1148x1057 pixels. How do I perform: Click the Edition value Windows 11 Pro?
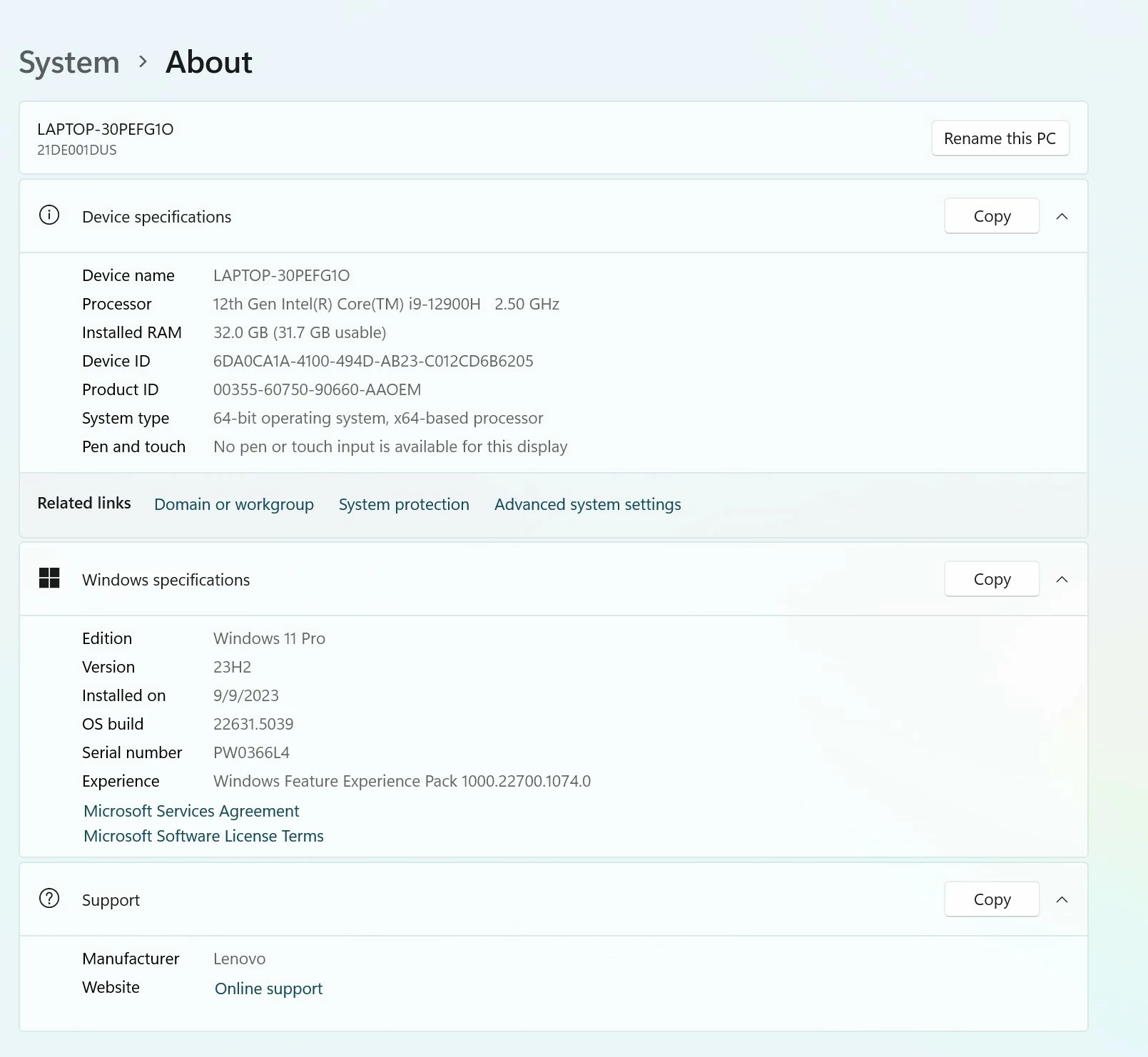coord(270,638)
